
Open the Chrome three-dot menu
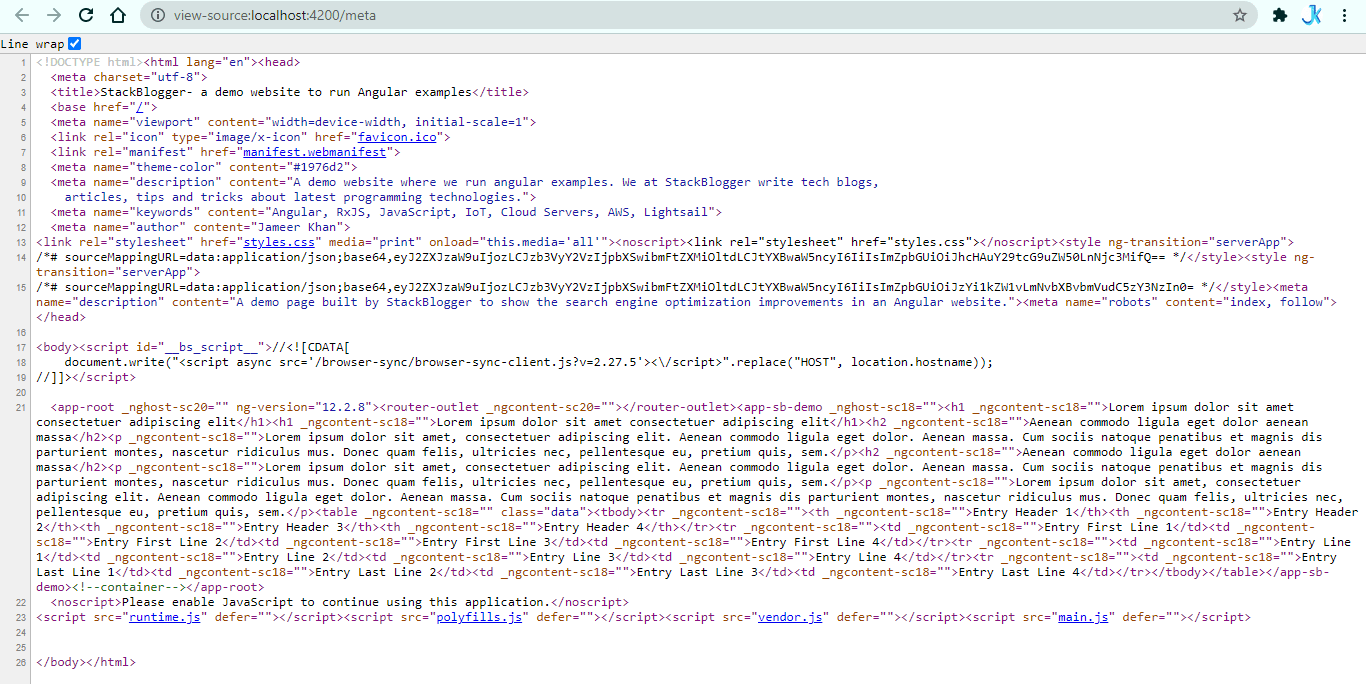click(1345, 15)
